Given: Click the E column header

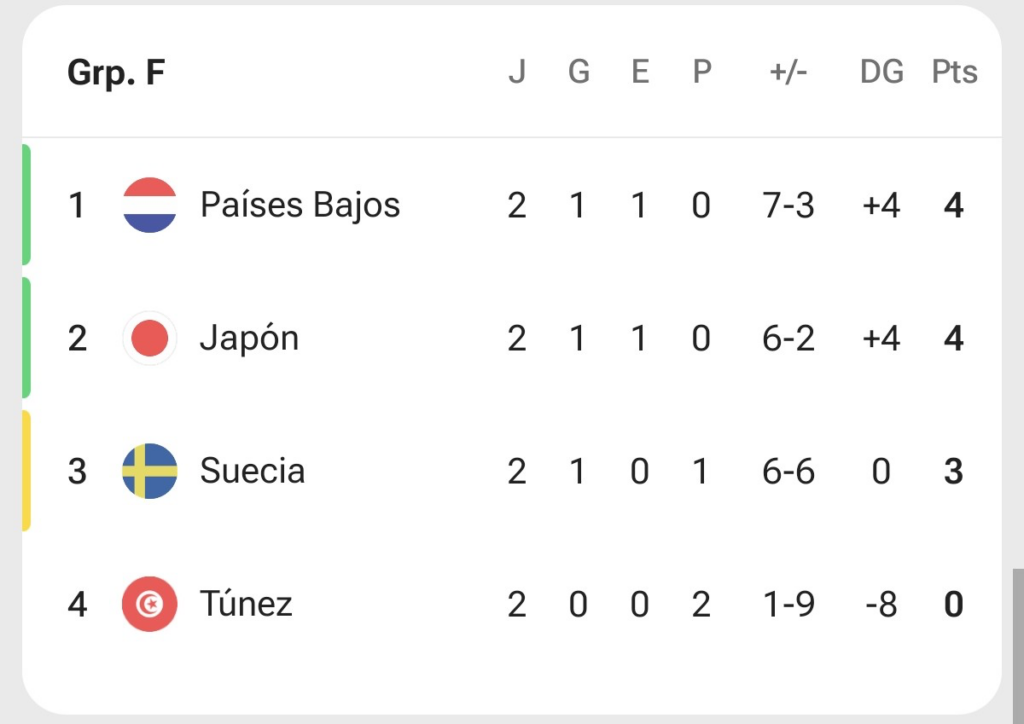Looking at the screenshot, I should 640,72.
